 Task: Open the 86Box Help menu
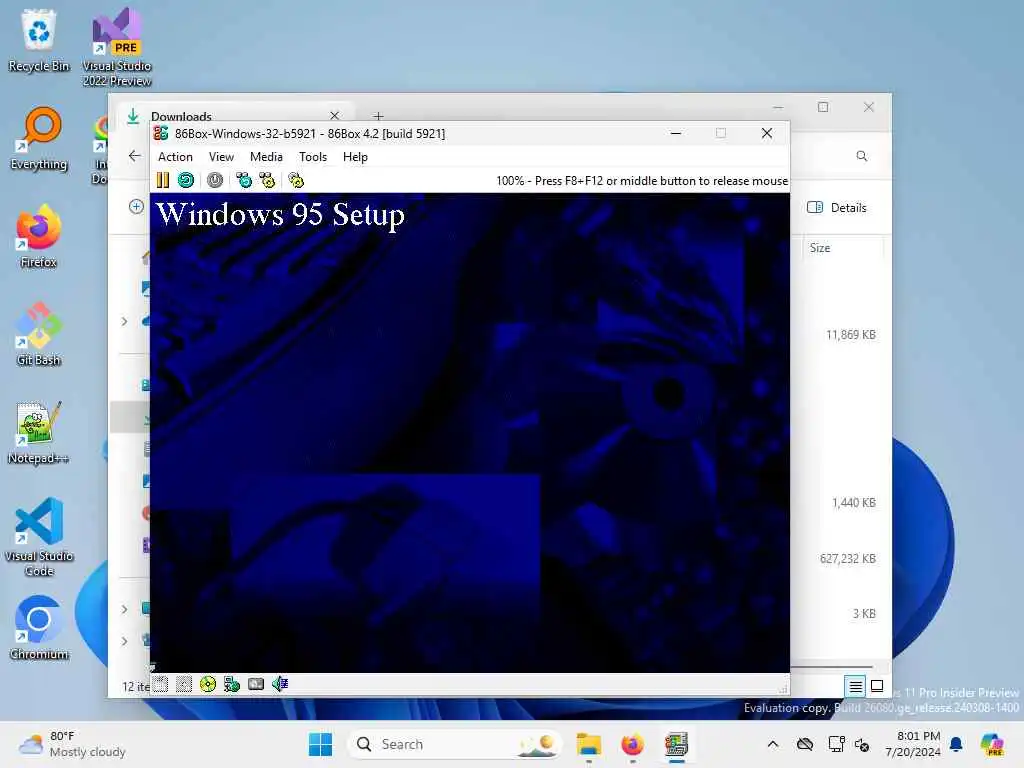pos(355,157)
